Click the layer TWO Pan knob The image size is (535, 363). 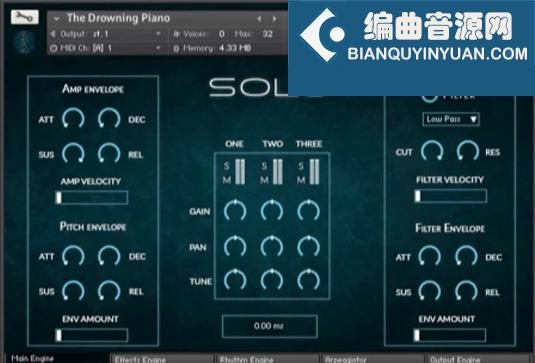coord(272,246)
